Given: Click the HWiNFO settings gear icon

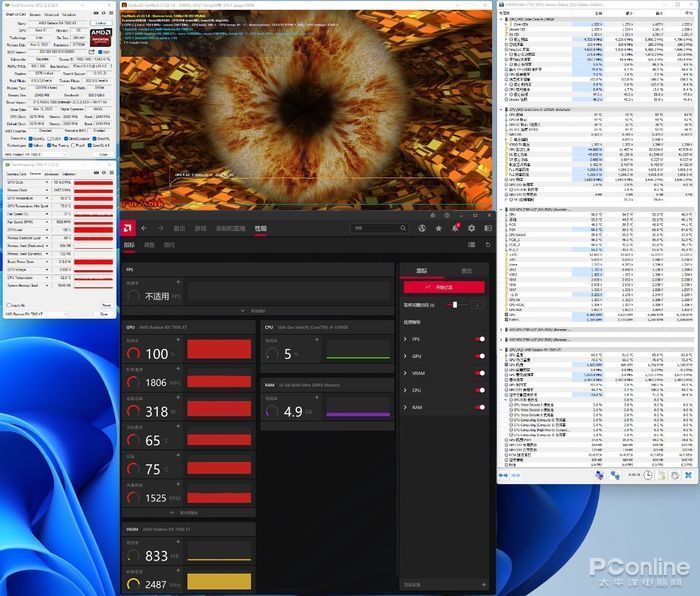Looking at the screenshot, I should tap(675, 475).
